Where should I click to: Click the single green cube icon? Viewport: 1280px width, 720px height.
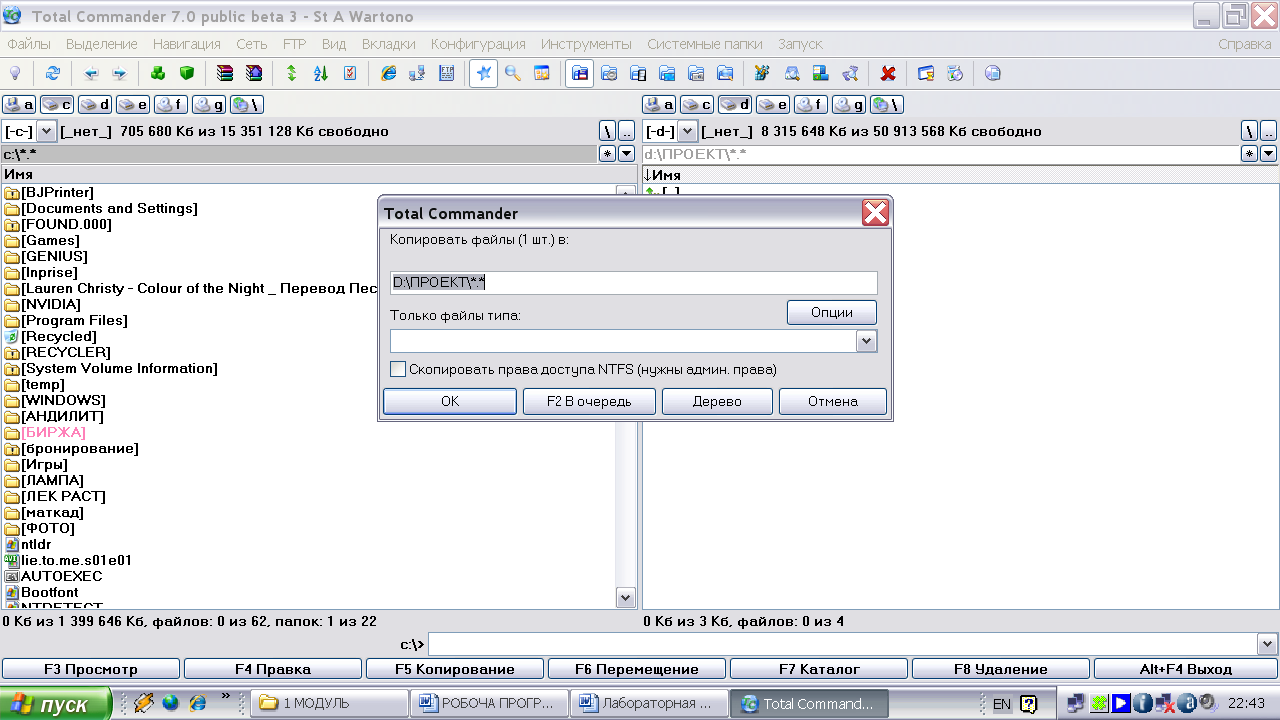click(x=186, y=73)
